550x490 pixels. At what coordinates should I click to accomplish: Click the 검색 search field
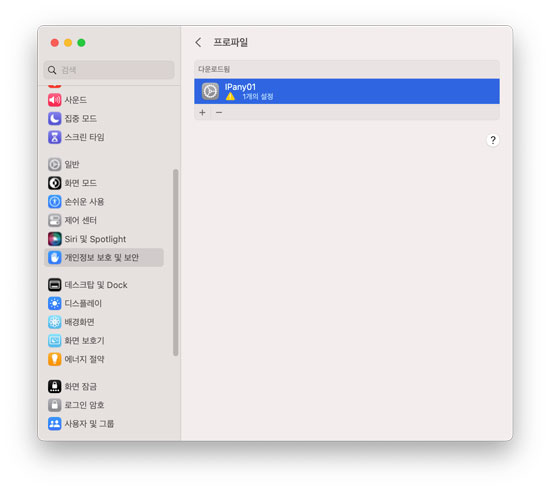point(109,70)
